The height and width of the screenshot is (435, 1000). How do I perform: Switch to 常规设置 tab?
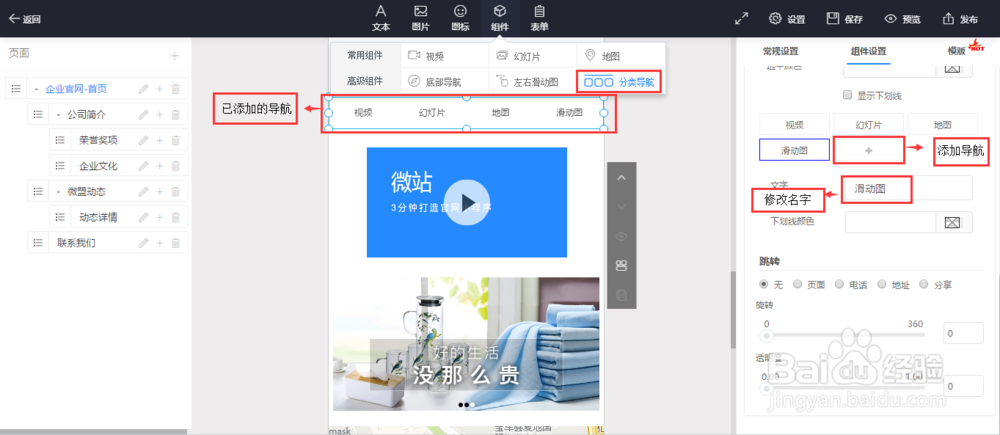(x=780, y=52)
